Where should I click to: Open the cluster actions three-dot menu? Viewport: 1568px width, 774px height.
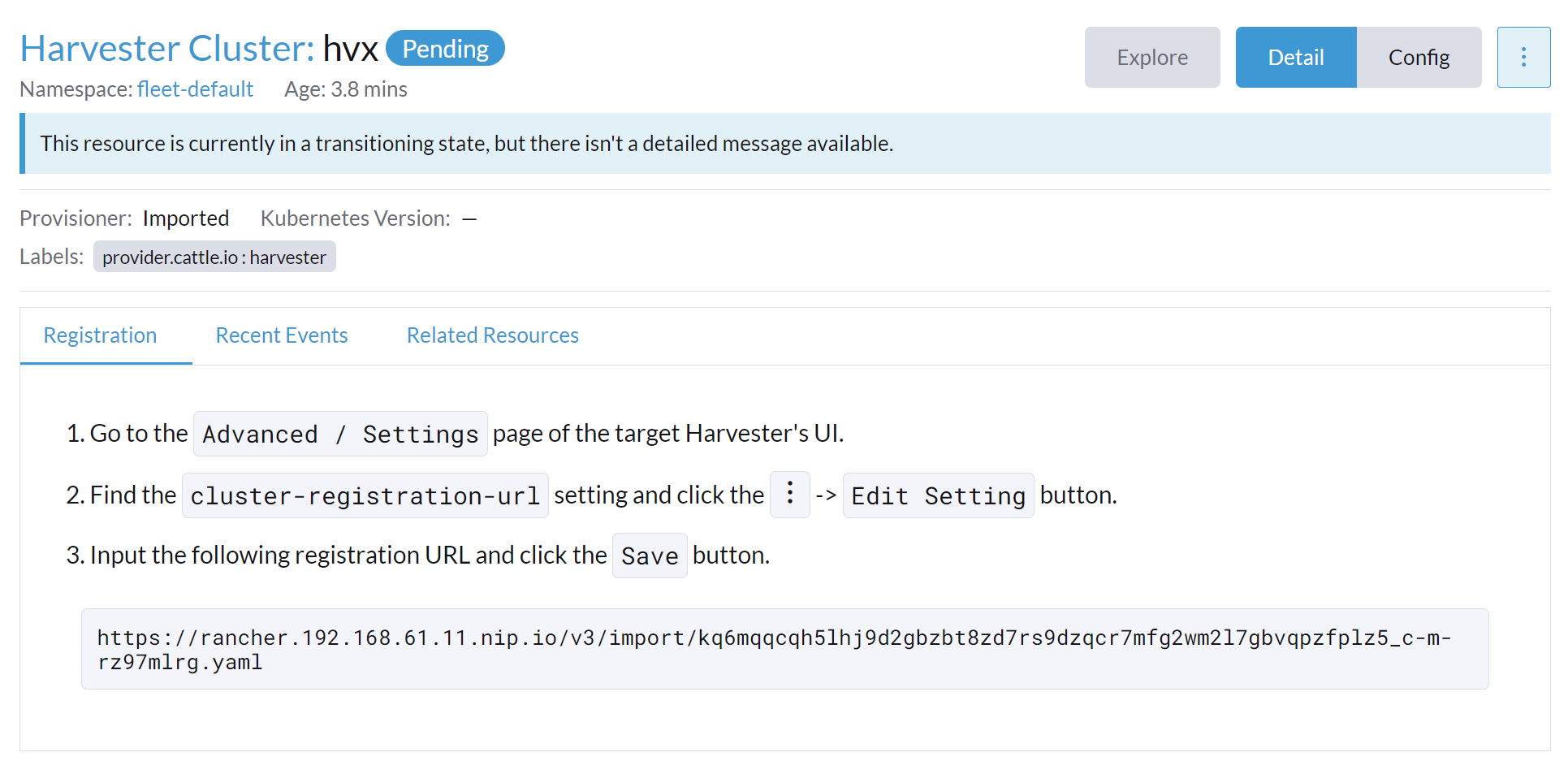[1523, 57]
